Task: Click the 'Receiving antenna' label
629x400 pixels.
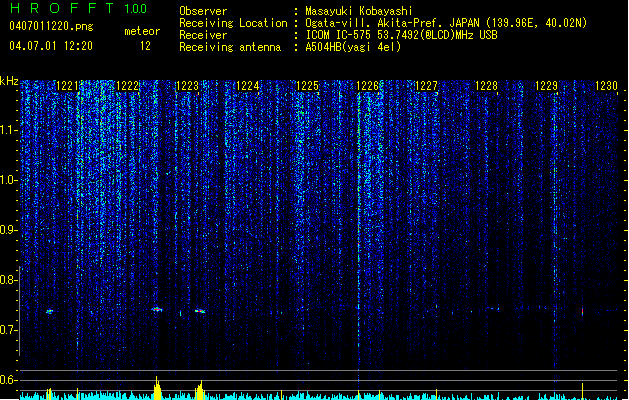Action: [x=230, y=47]
